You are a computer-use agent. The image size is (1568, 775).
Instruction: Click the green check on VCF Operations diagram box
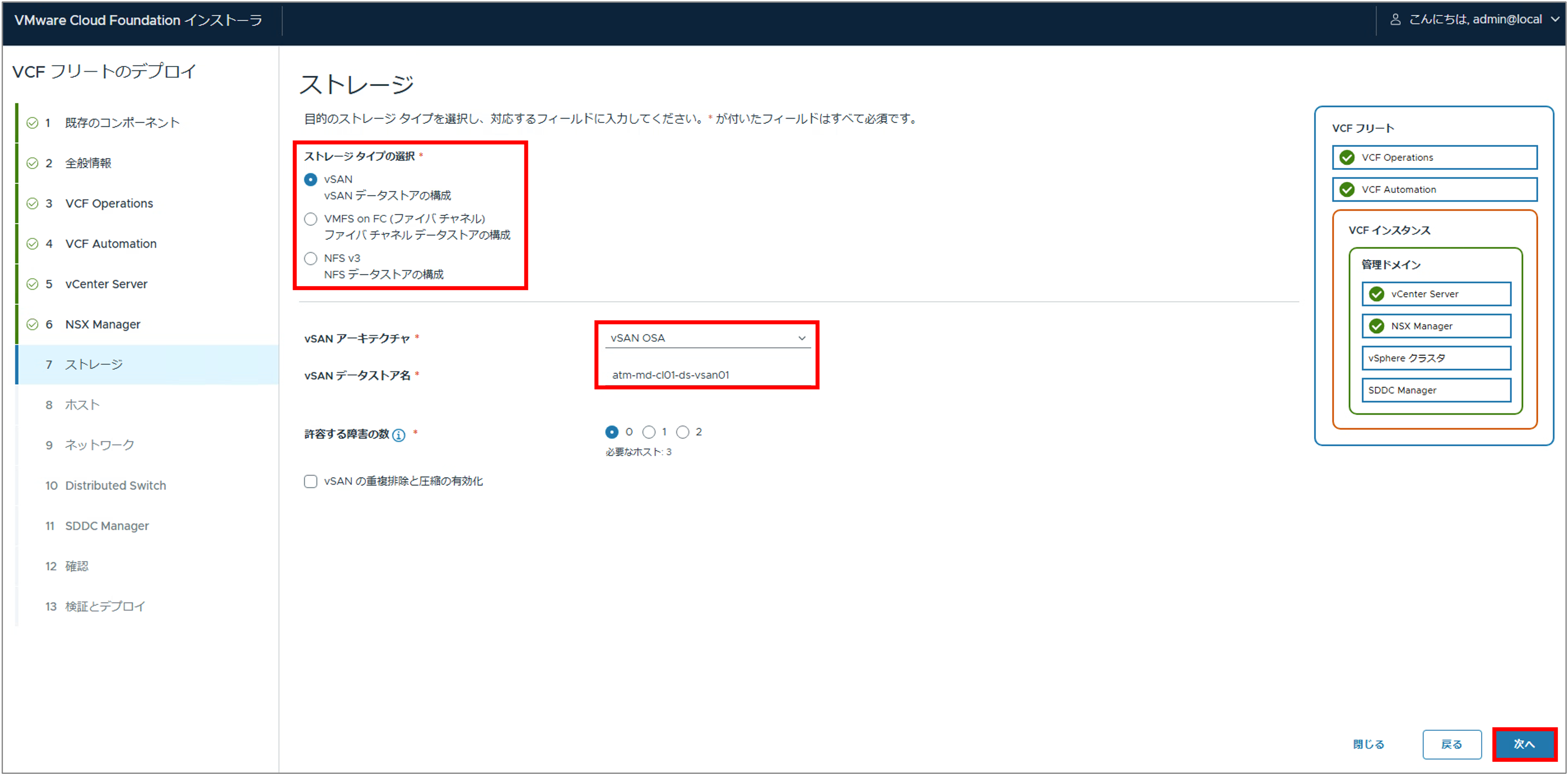1347,158
